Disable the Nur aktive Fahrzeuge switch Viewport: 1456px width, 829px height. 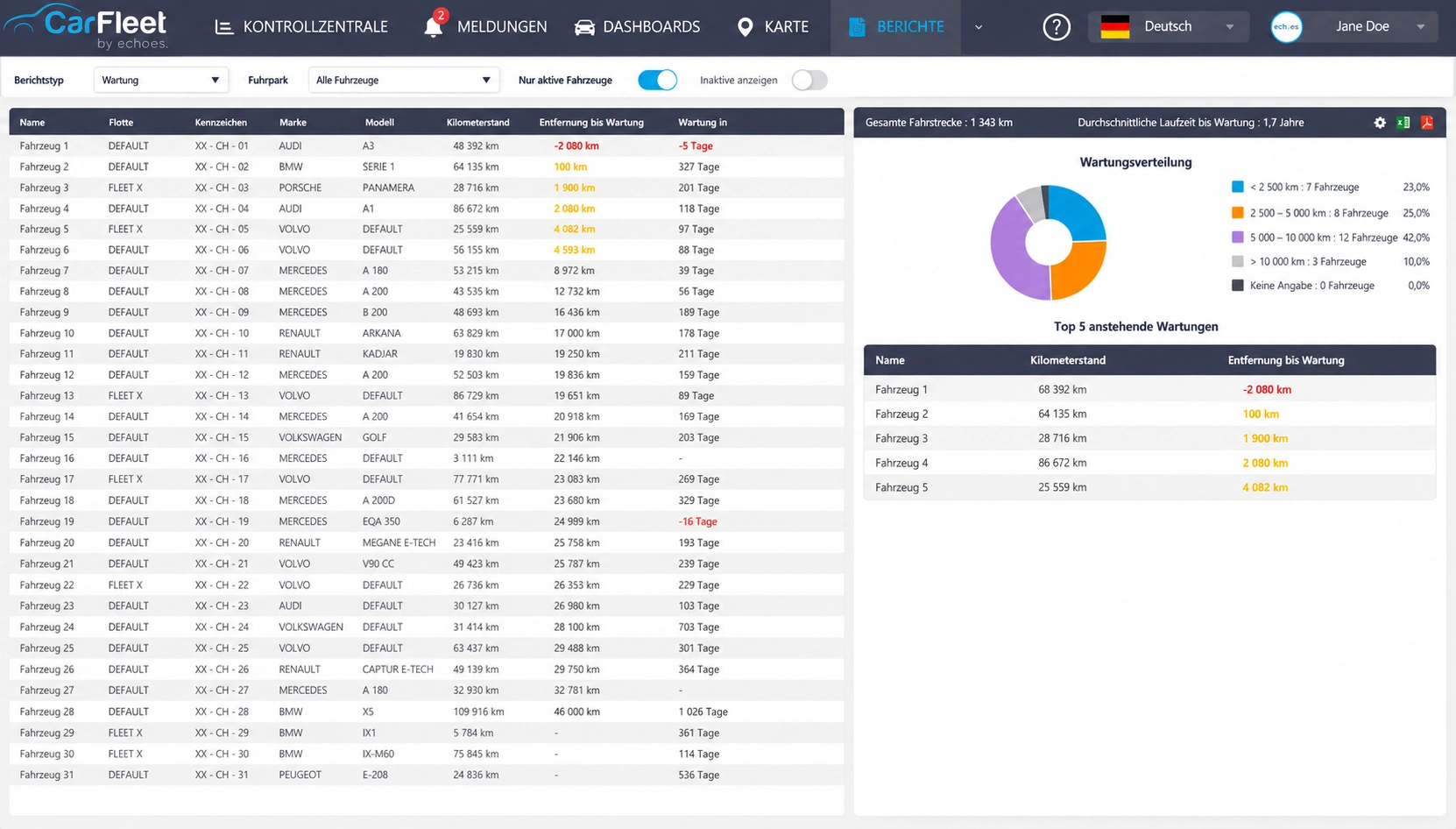click(x=657, y=80)
